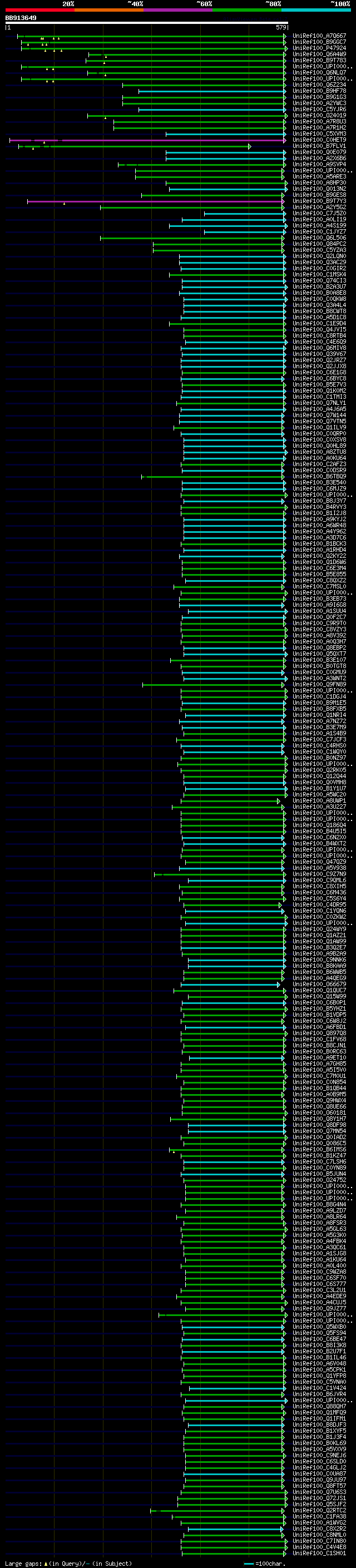
Task: Select hit label UniRef100_B9T783
Action: click(x=319, y=60)
